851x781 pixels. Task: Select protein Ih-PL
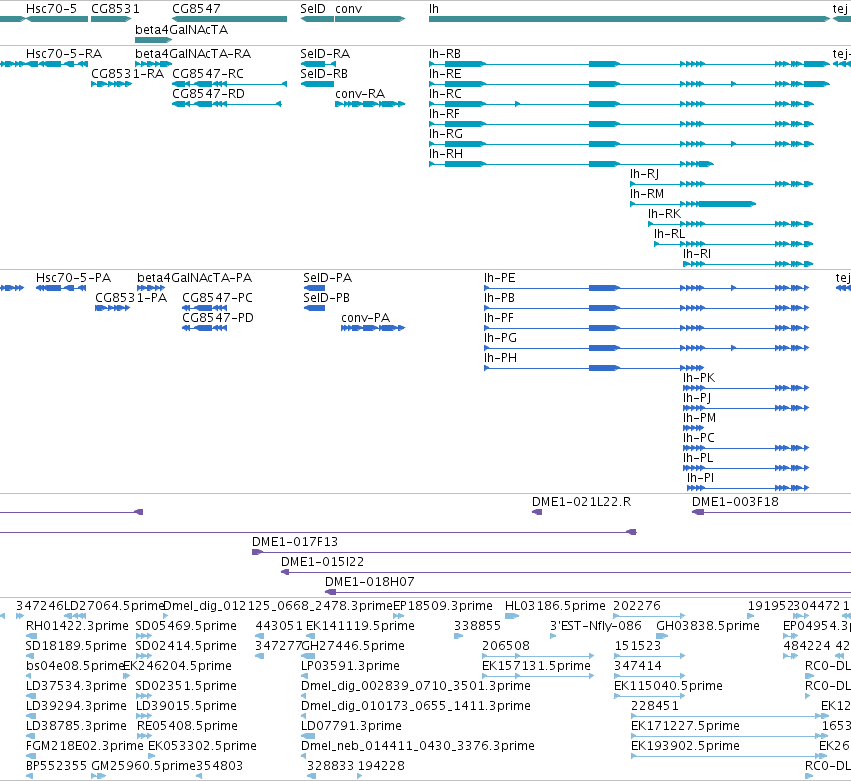click(x=698, y=459)
